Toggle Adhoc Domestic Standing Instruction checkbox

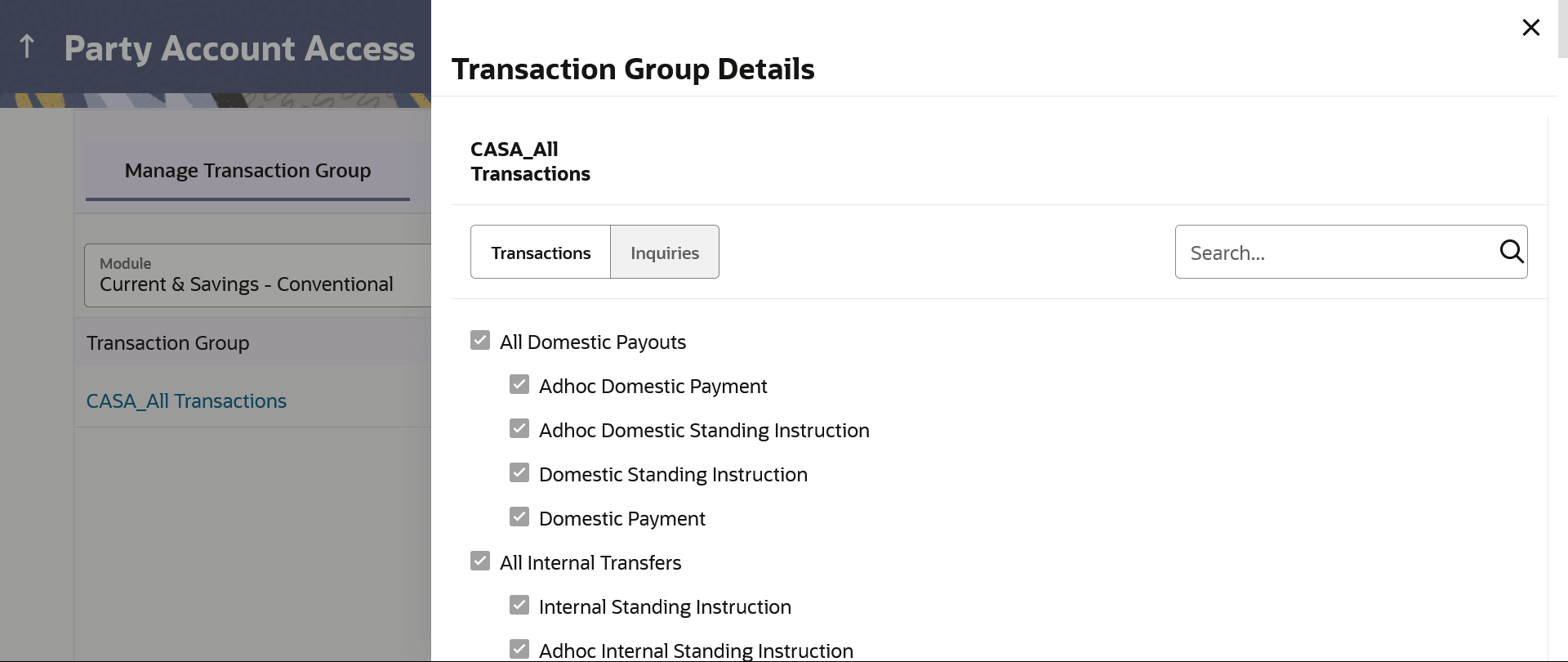pyautogui.click(x=519, y=429)
